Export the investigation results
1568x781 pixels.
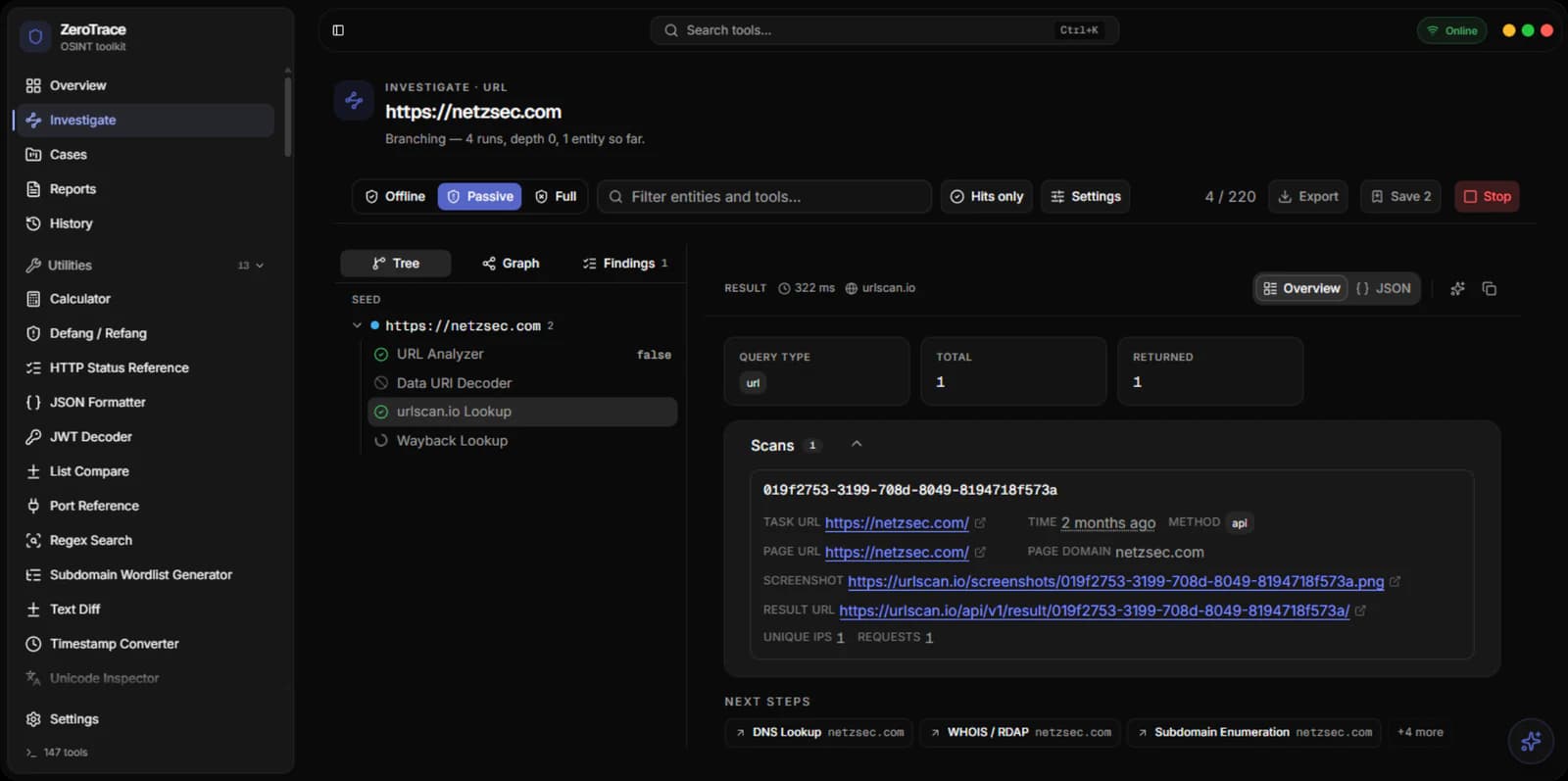pos(1308,196)
